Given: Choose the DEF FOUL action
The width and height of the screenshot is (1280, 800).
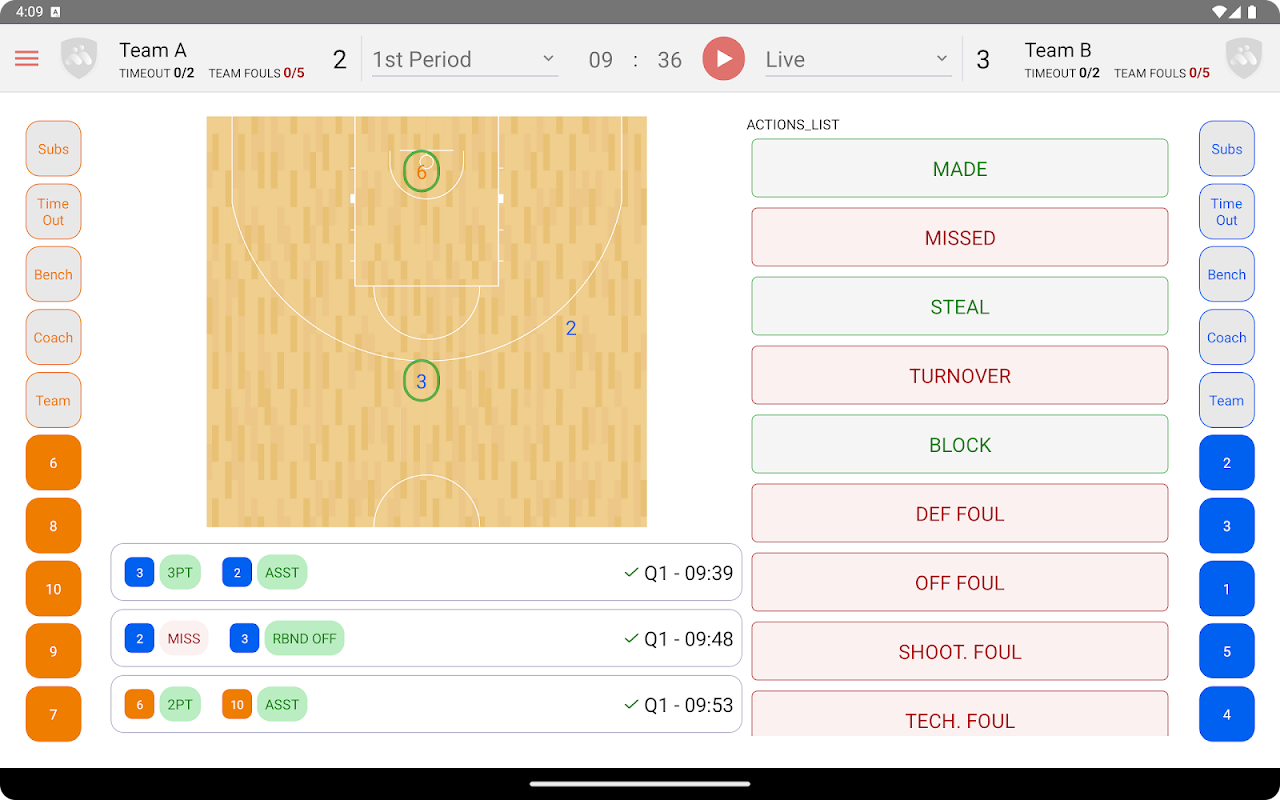Looking at the screenshot, I should point(960,513).
